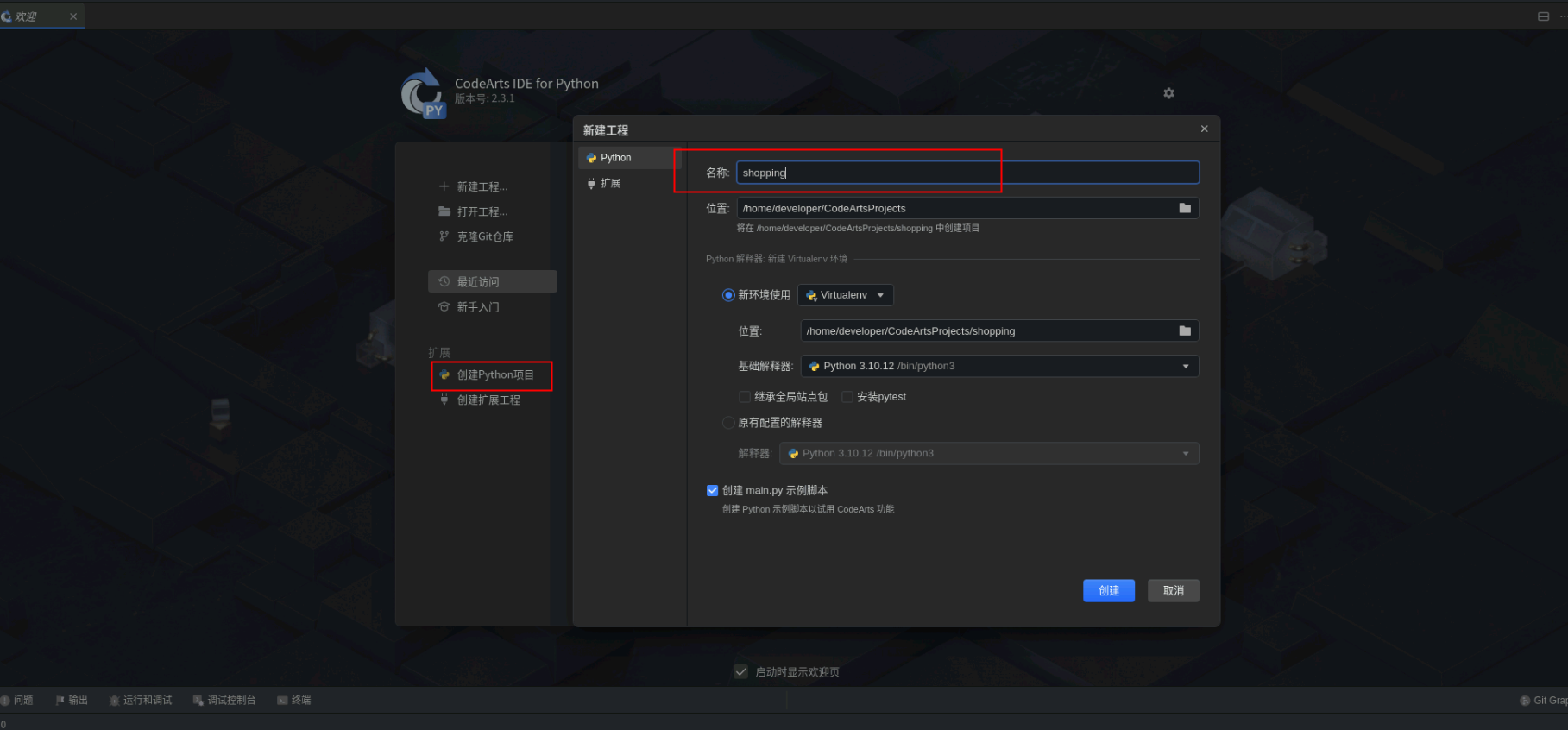Open the 基础解释器 dropdown
This screenshot has width=1568, height=730.
tap(999, 367)
